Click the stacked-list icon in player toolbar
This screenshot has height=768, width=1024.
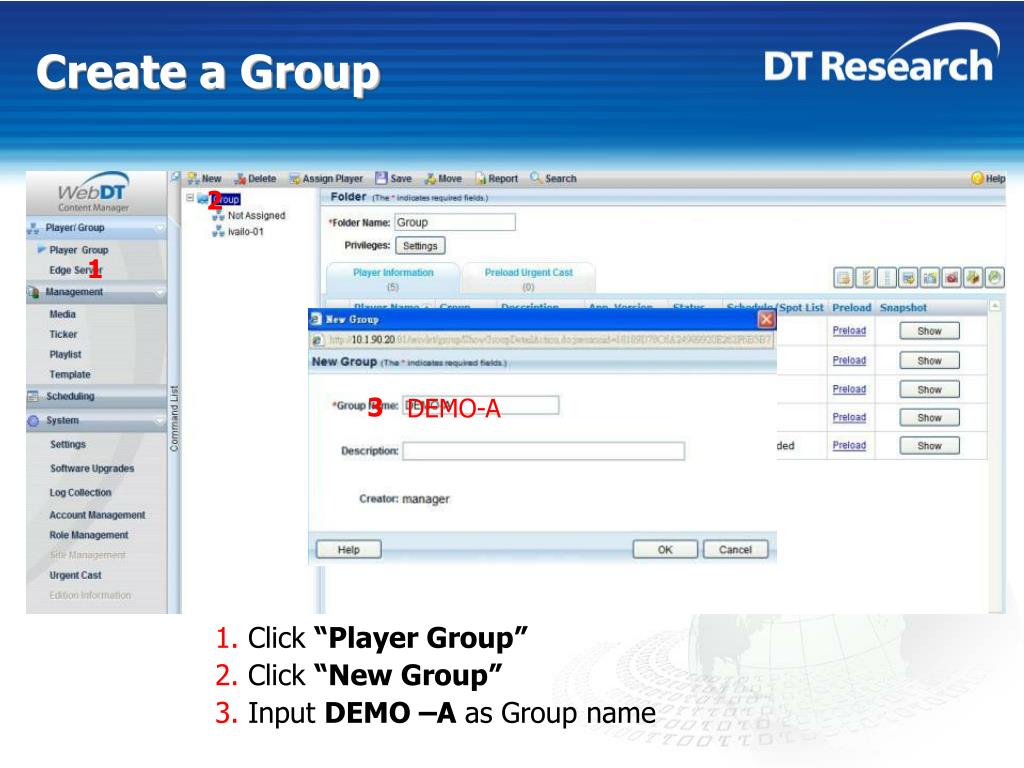pyautogui.click(x=844, y=278)
